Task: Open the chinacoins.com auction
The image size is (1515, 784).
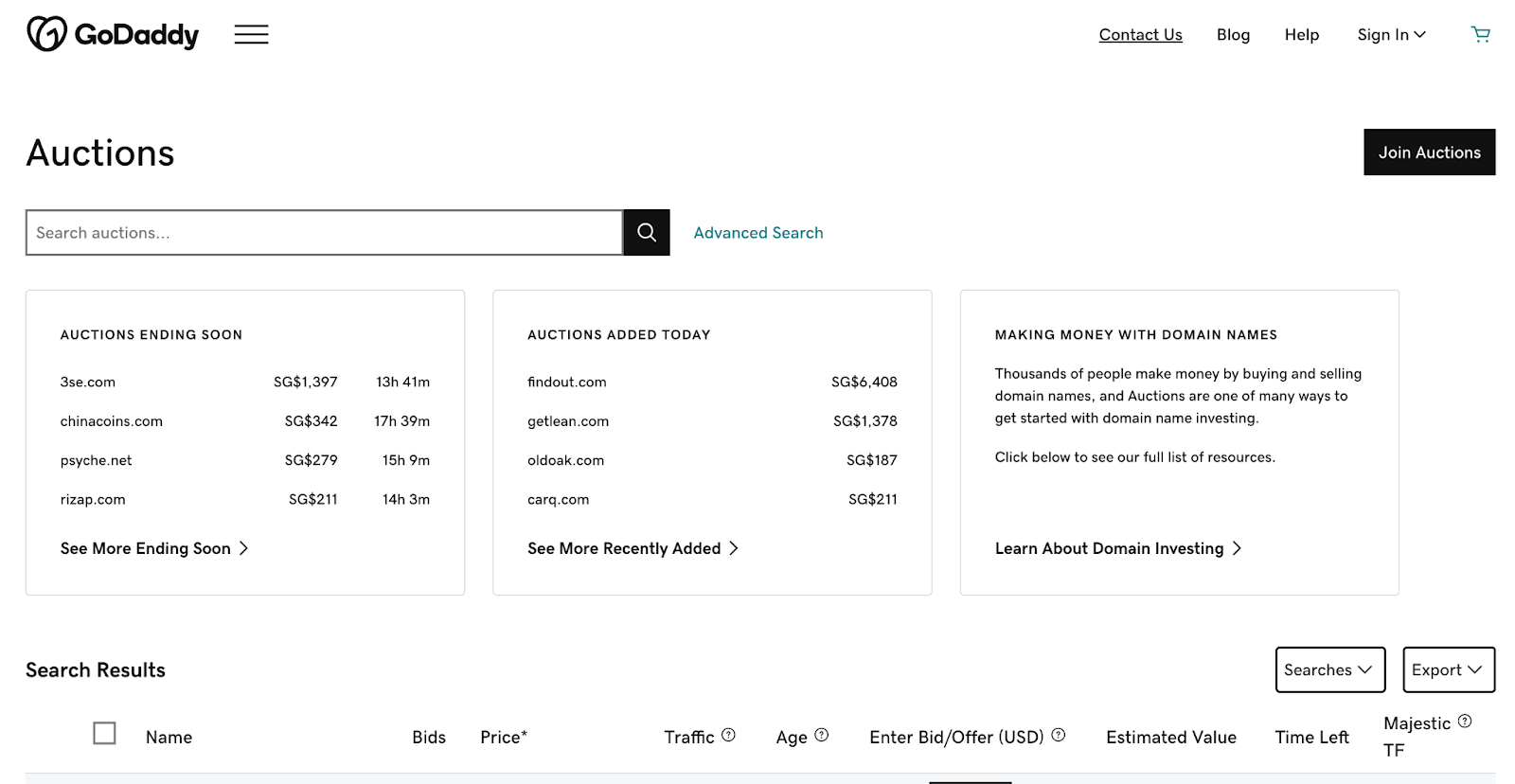Action: click(x=112, y=421)
